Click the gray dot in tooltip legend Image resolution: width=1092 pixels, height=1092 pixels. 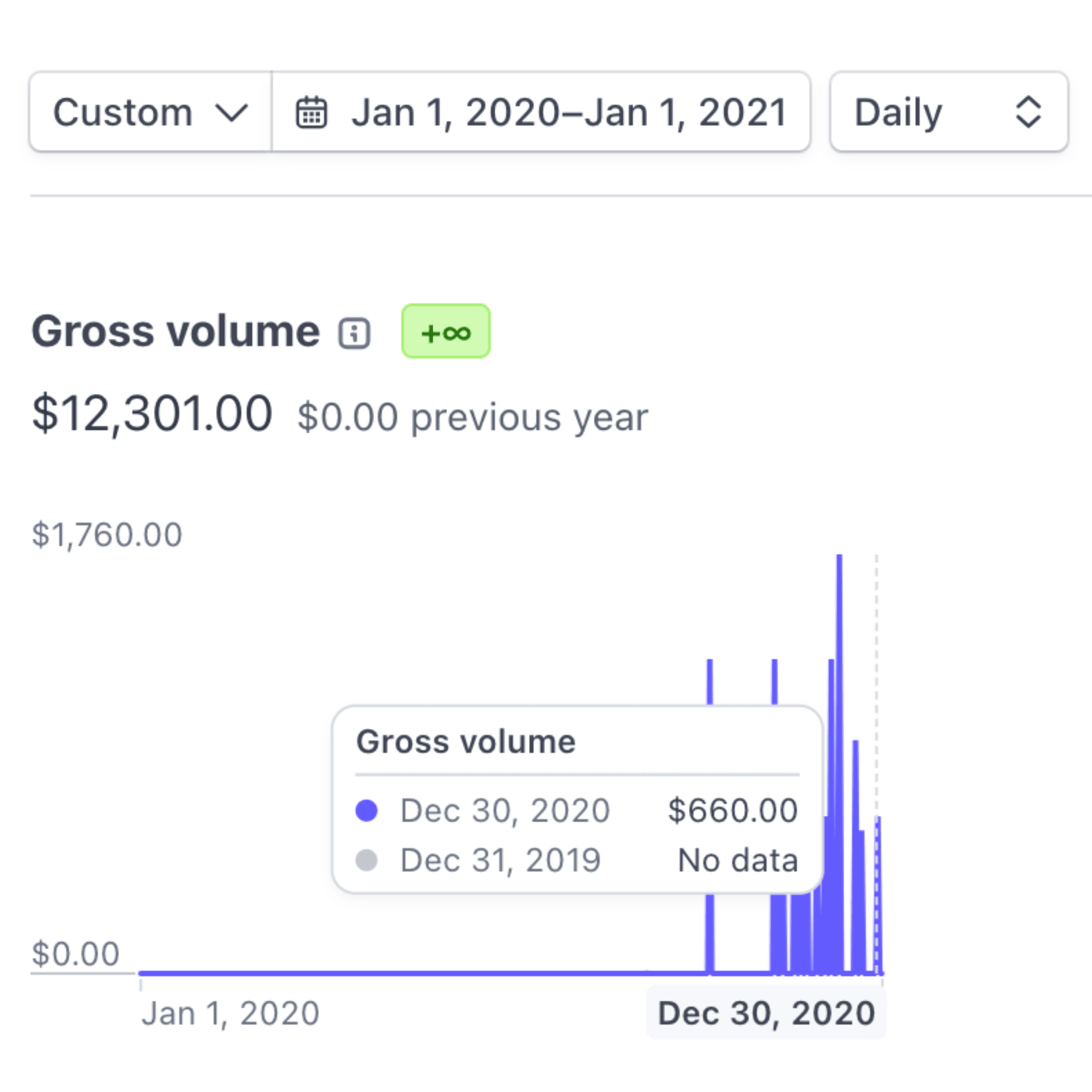[366, 860]
